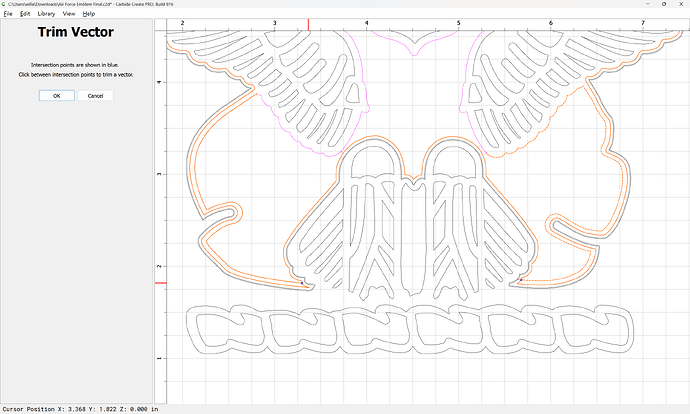Click the blue intersection point at right wing tip
The width and height of the screenshot is (690, 414).
pos(521,280)
